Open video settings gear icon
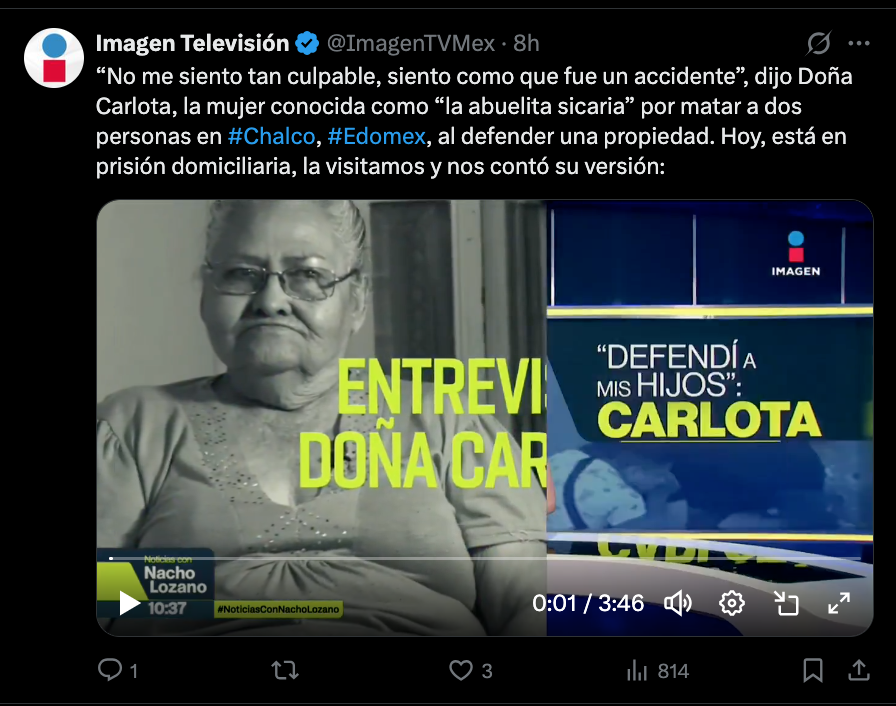 click(x=731, y=603)
